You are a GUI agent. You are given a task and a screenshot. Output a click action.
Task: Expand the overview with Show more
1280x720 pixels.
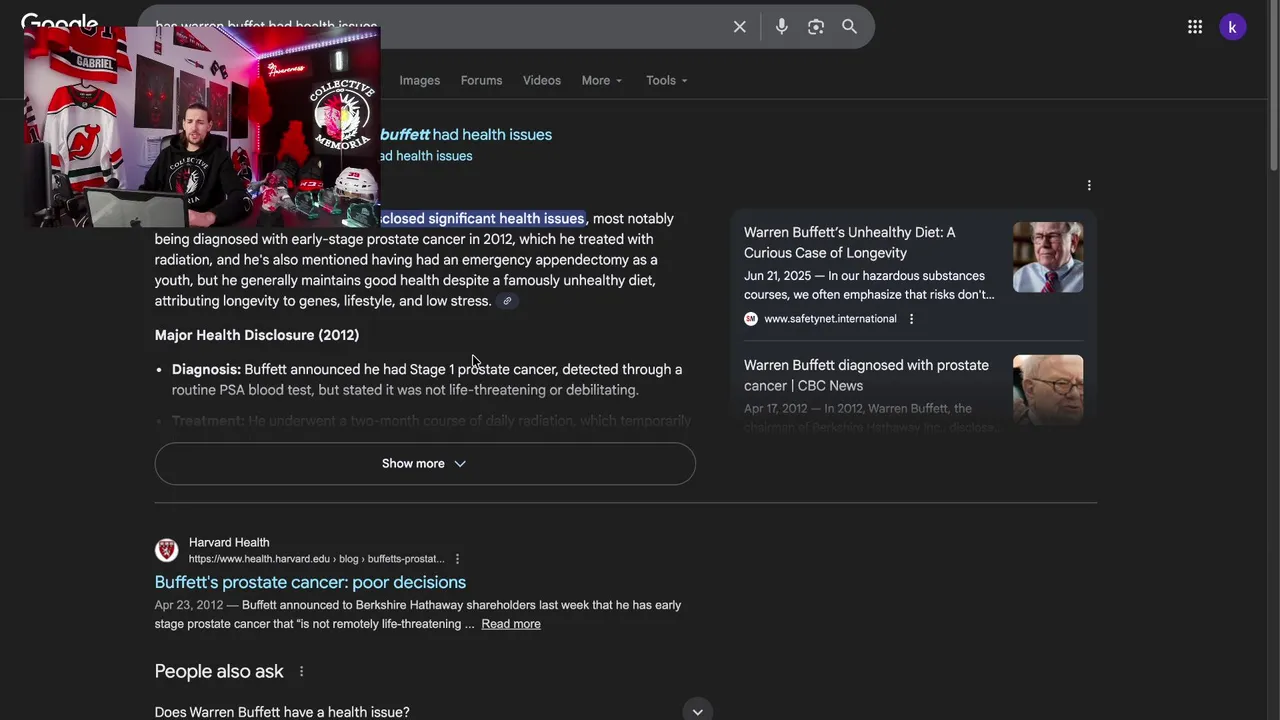point(425,464)
